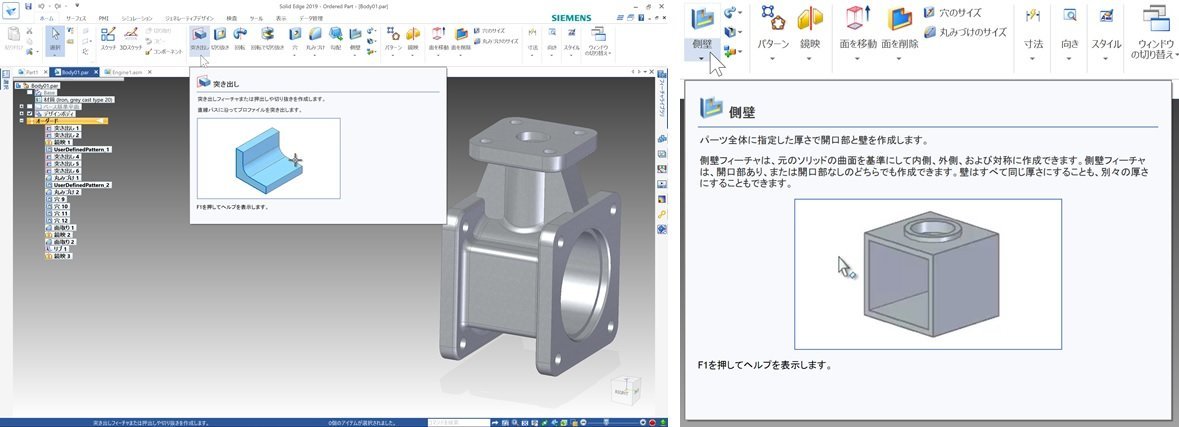Click the コンポーネント command in the ribbon

pyautogui.click(x=164, y=52)
